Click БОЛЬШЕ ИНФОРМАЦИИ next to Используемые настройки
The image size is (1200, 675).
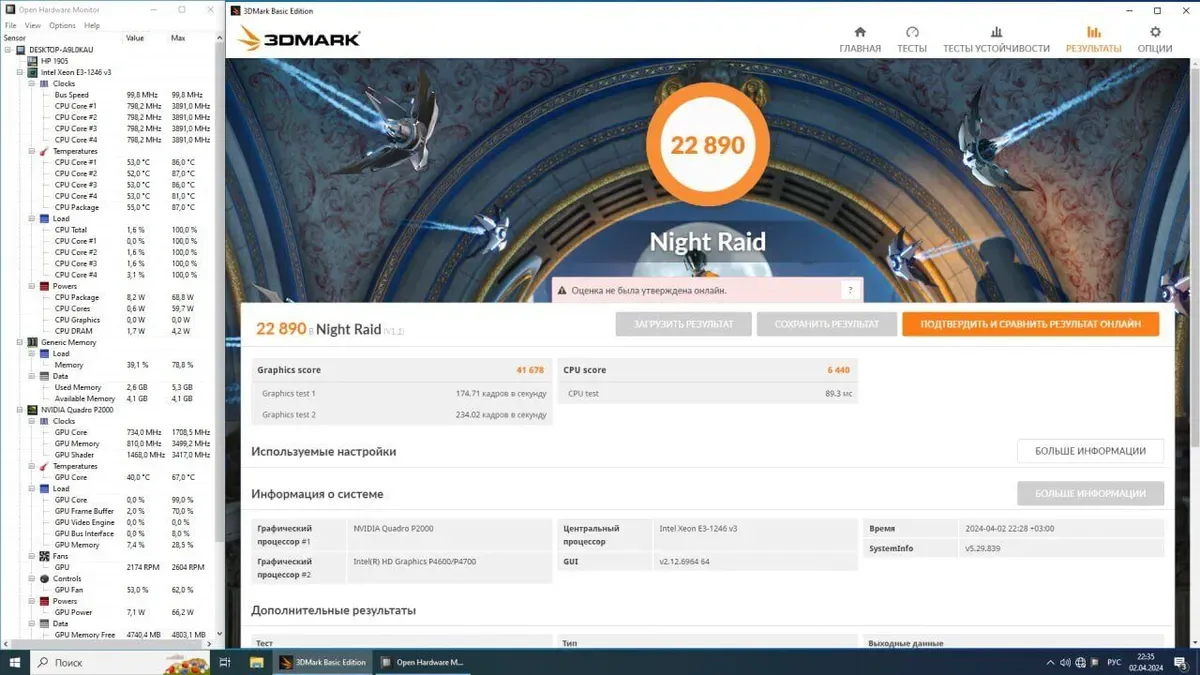pos(1090,451)
